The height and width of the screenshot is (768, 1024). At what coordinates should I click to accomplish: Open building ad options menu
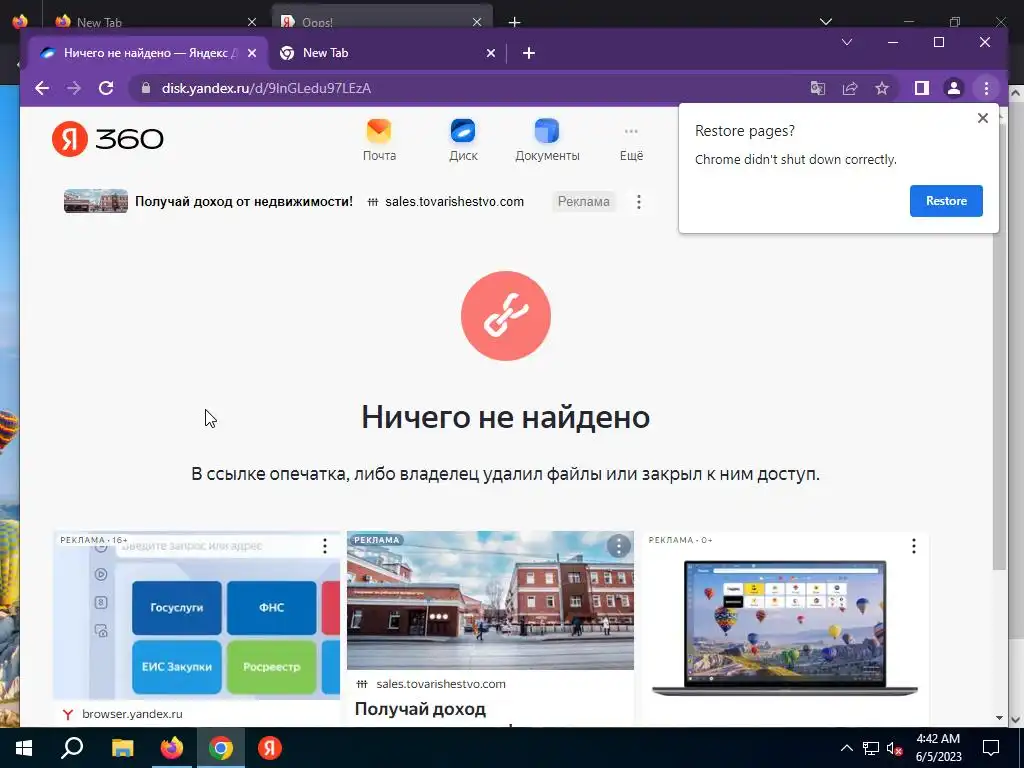pos(618,546)
